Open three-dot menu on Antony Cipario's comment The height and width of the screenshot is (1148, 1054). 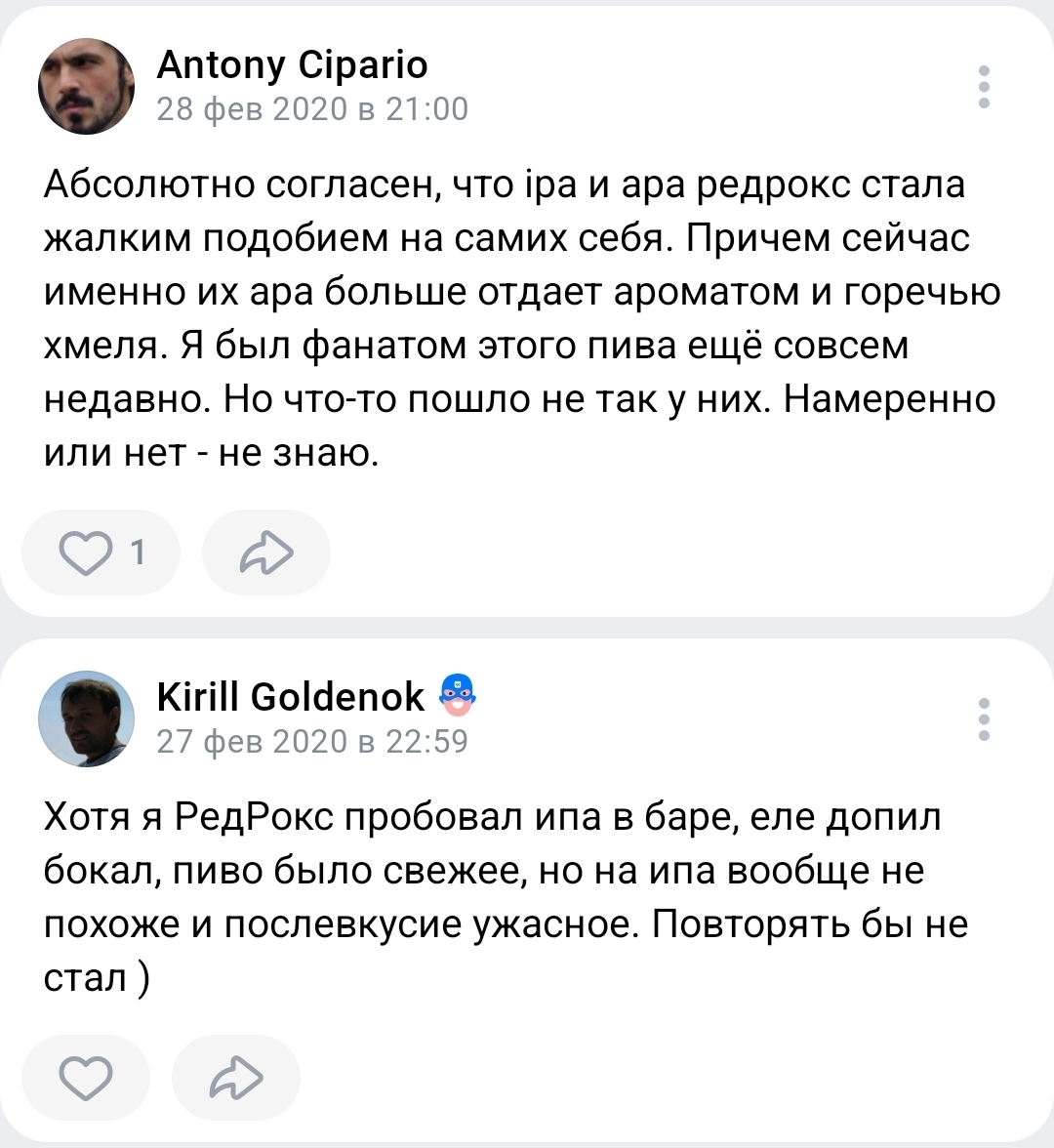(x=984, y=87)
